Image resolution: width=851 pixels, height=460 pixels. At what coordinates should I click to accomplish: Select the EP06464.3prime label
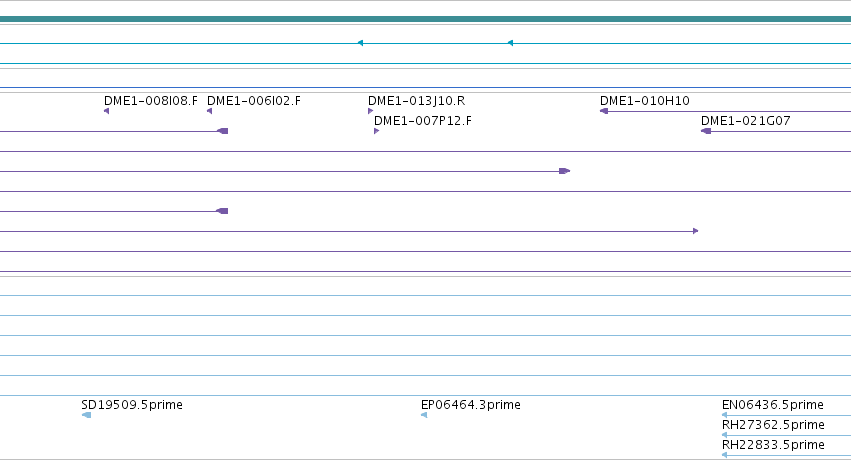click(x=471, y=405)
